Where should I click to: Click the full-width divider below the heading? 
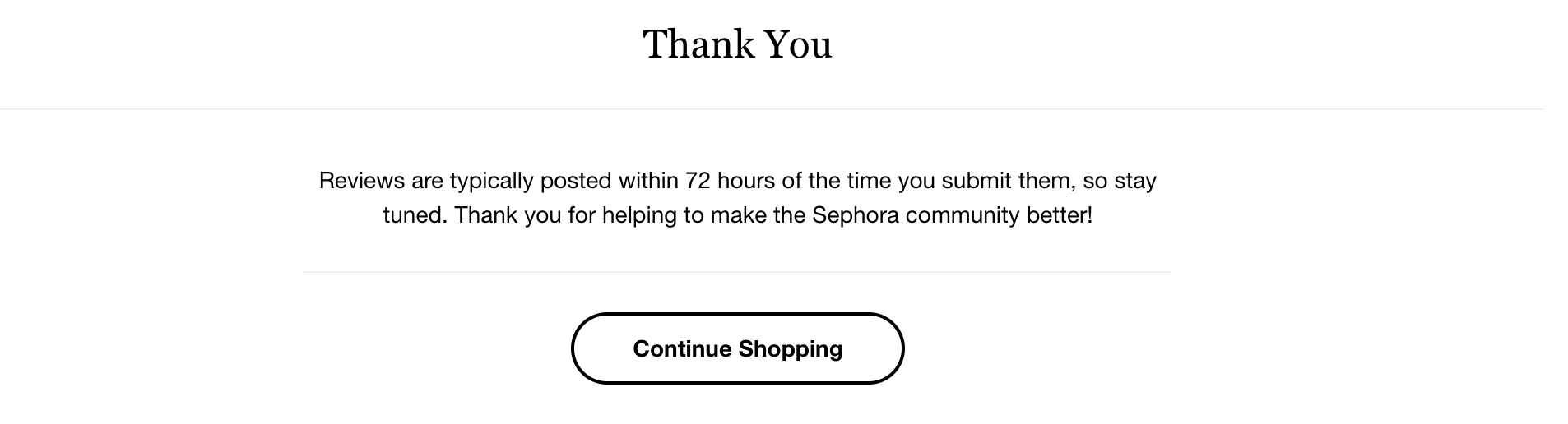point(772,109)
